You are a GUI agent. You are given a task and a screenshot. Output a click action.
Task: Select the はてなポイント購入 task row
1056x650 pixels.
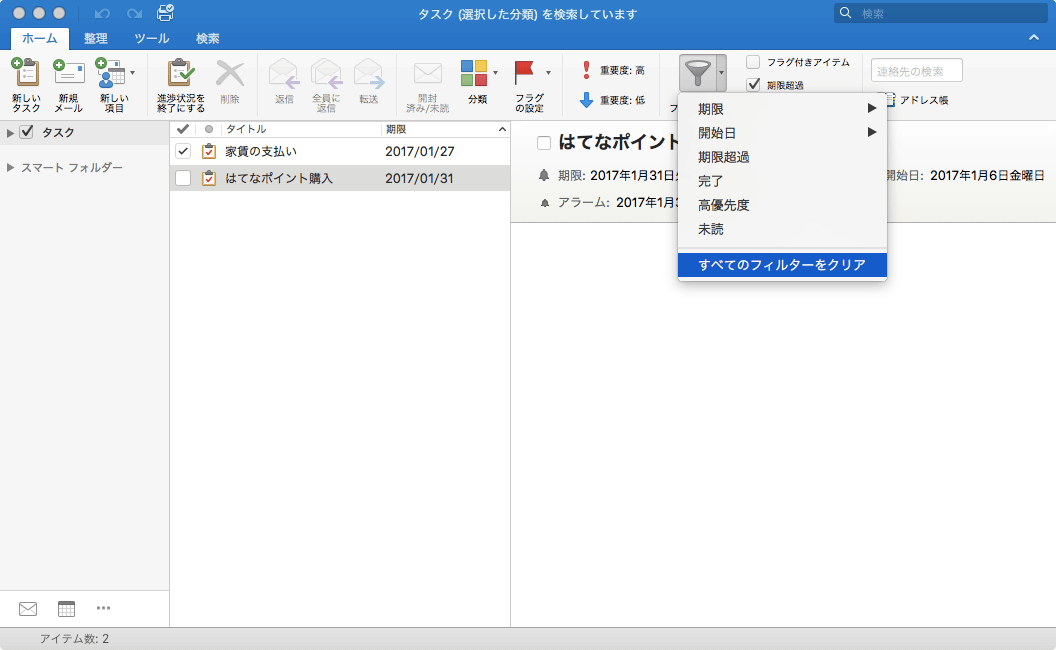click(340, 178)
